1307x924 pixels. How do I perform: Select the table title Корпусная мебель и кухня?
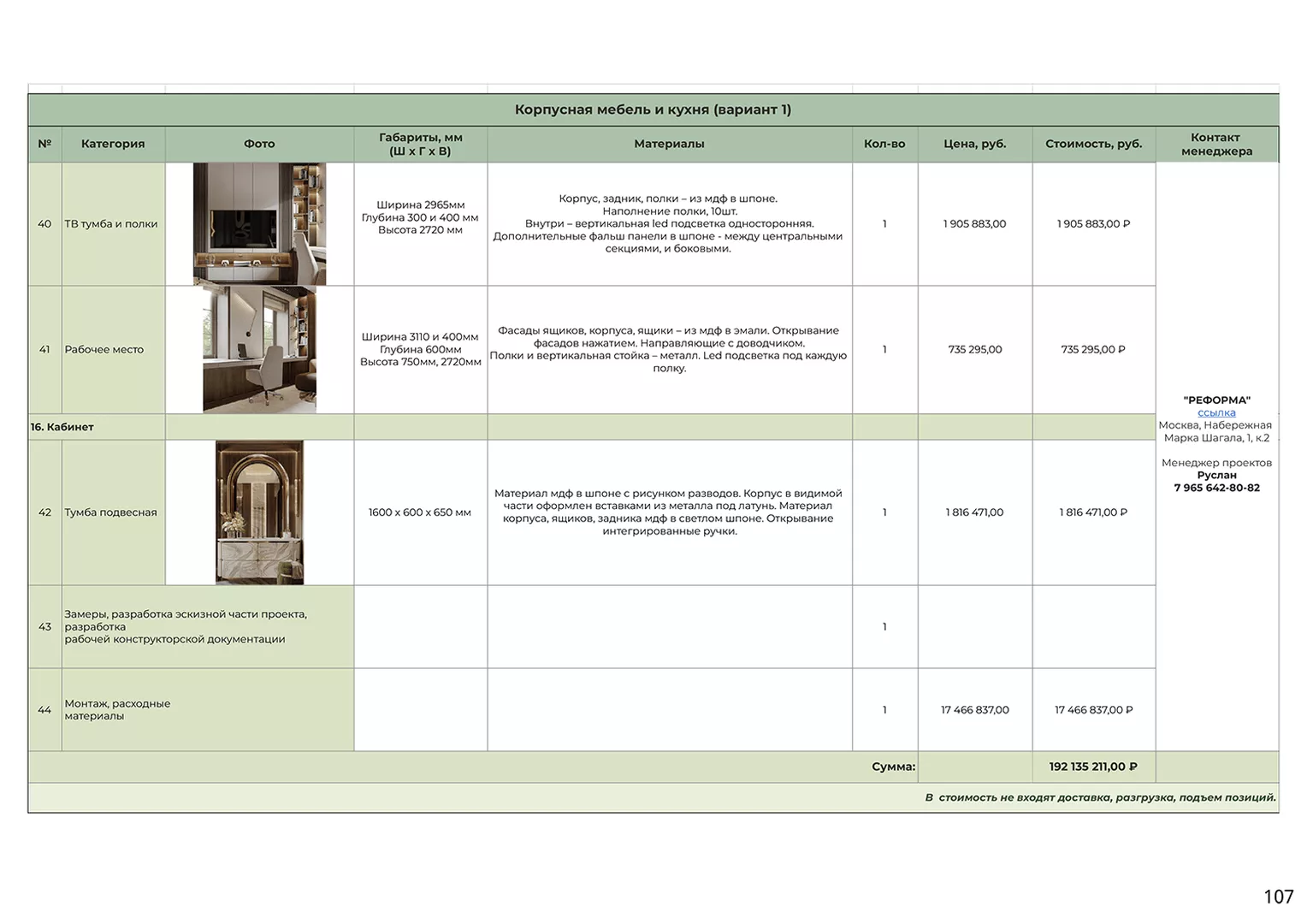click(x=653, y=110)
